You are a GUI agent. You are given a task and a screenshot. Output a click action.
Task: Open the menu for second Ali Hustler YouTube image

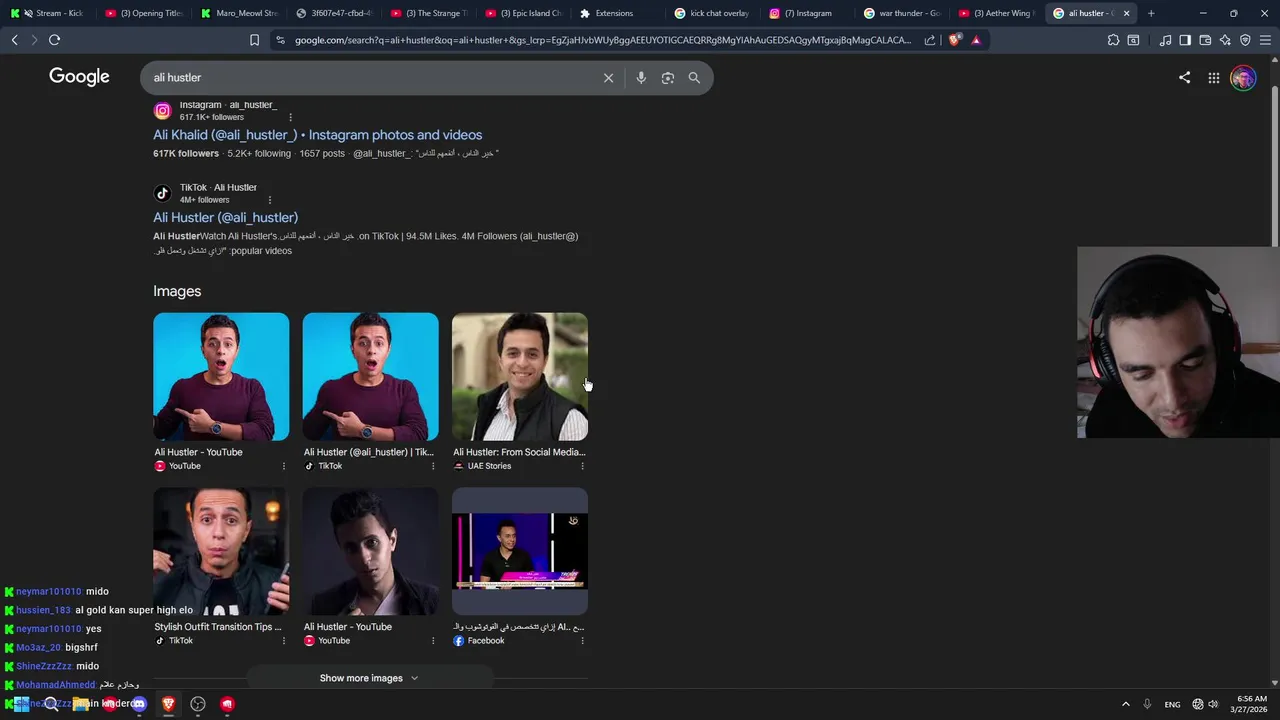(x=433, y=640)
